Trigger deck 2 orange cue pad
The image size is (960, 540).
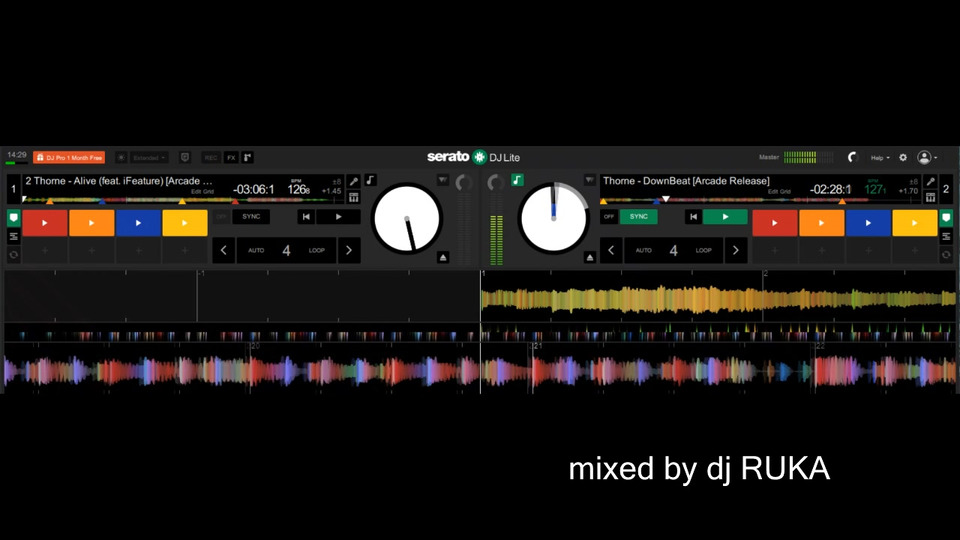(822, 223)
